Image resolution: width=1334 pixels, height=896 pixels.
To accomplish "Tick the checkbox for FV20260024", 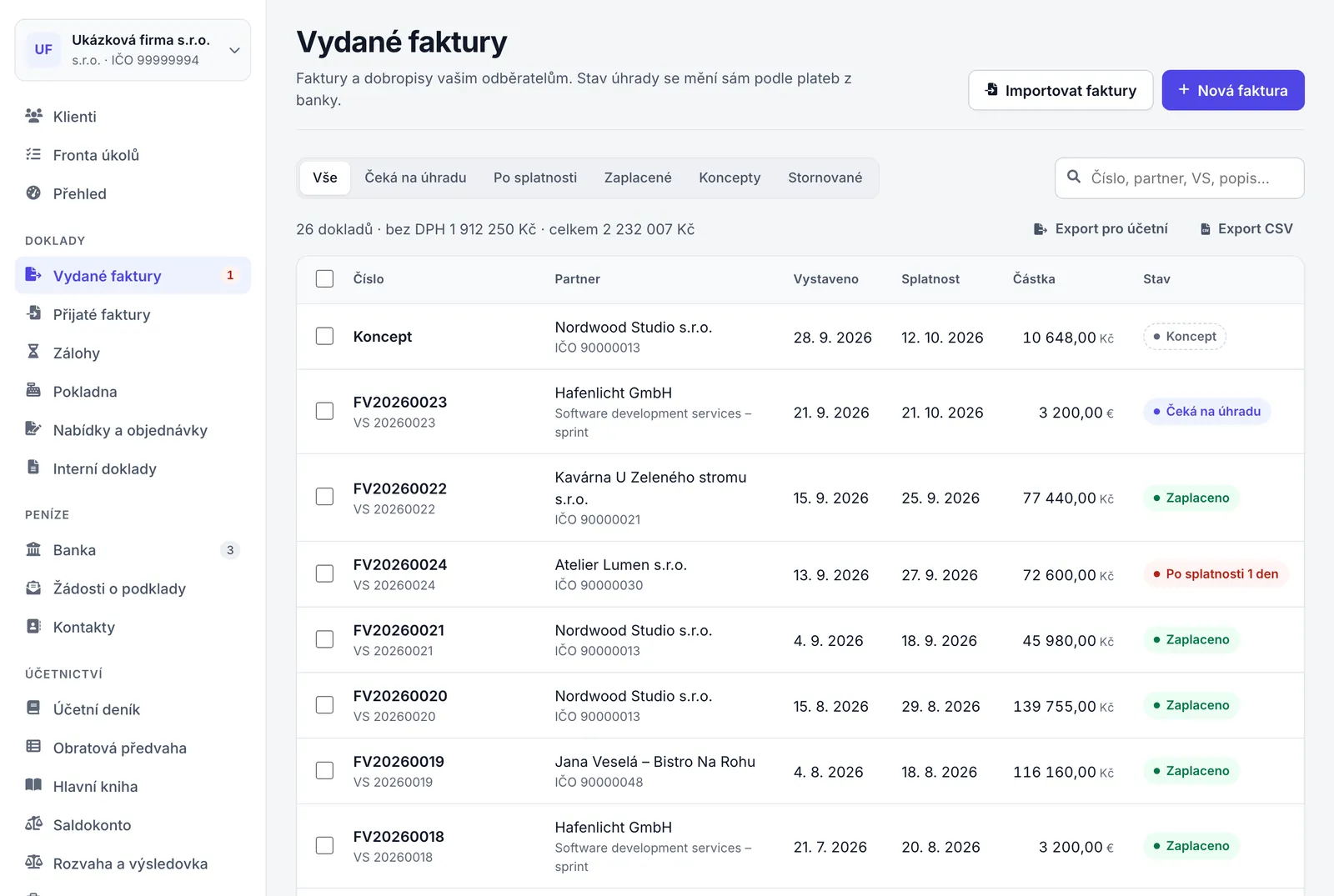I will [324, 573].
